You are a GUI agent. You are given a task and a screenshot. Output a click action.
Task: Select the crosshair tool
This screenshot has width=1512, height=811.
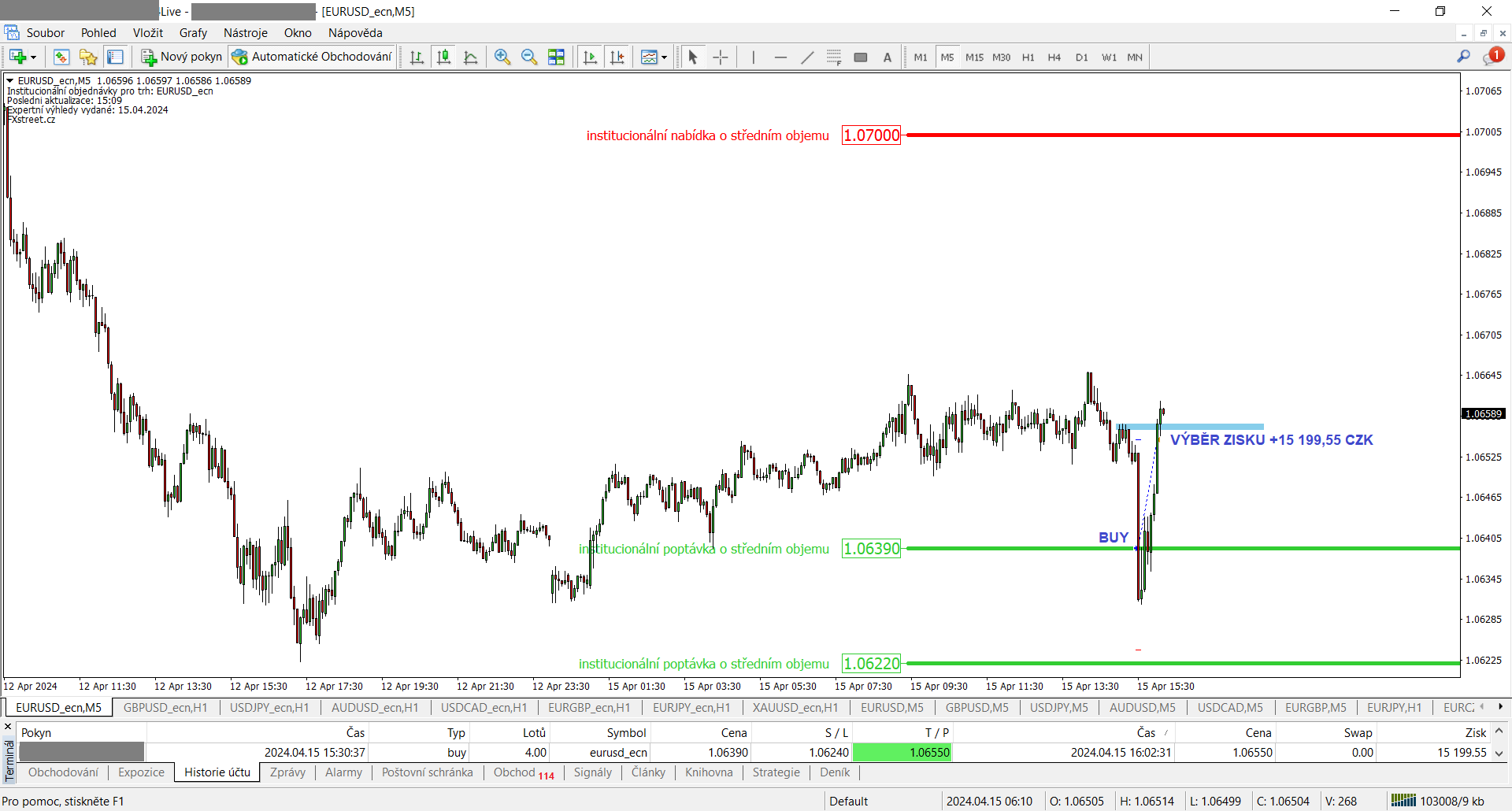(720, 57)
